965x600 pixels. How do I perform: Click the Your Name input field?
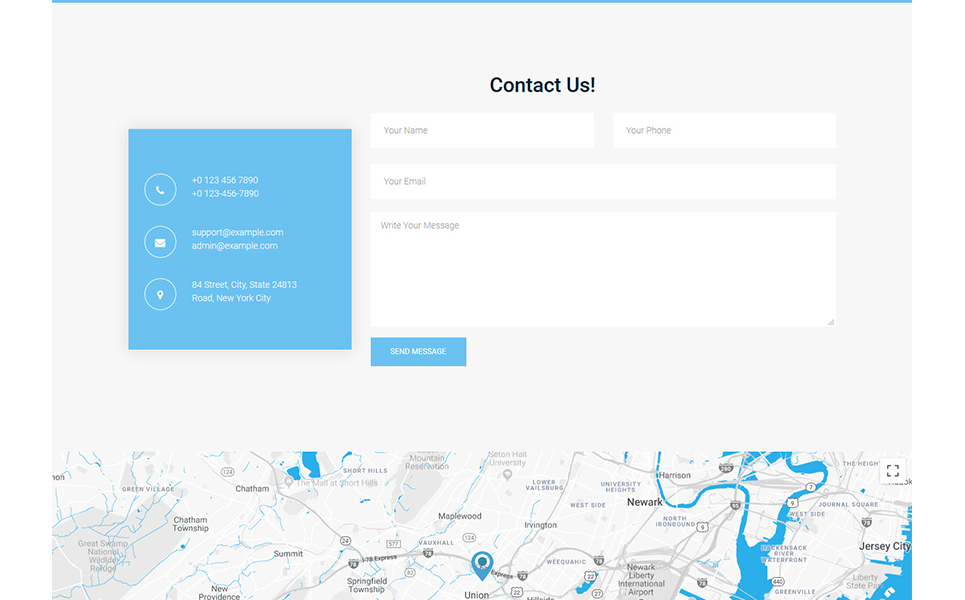click(x=482, y=130)
